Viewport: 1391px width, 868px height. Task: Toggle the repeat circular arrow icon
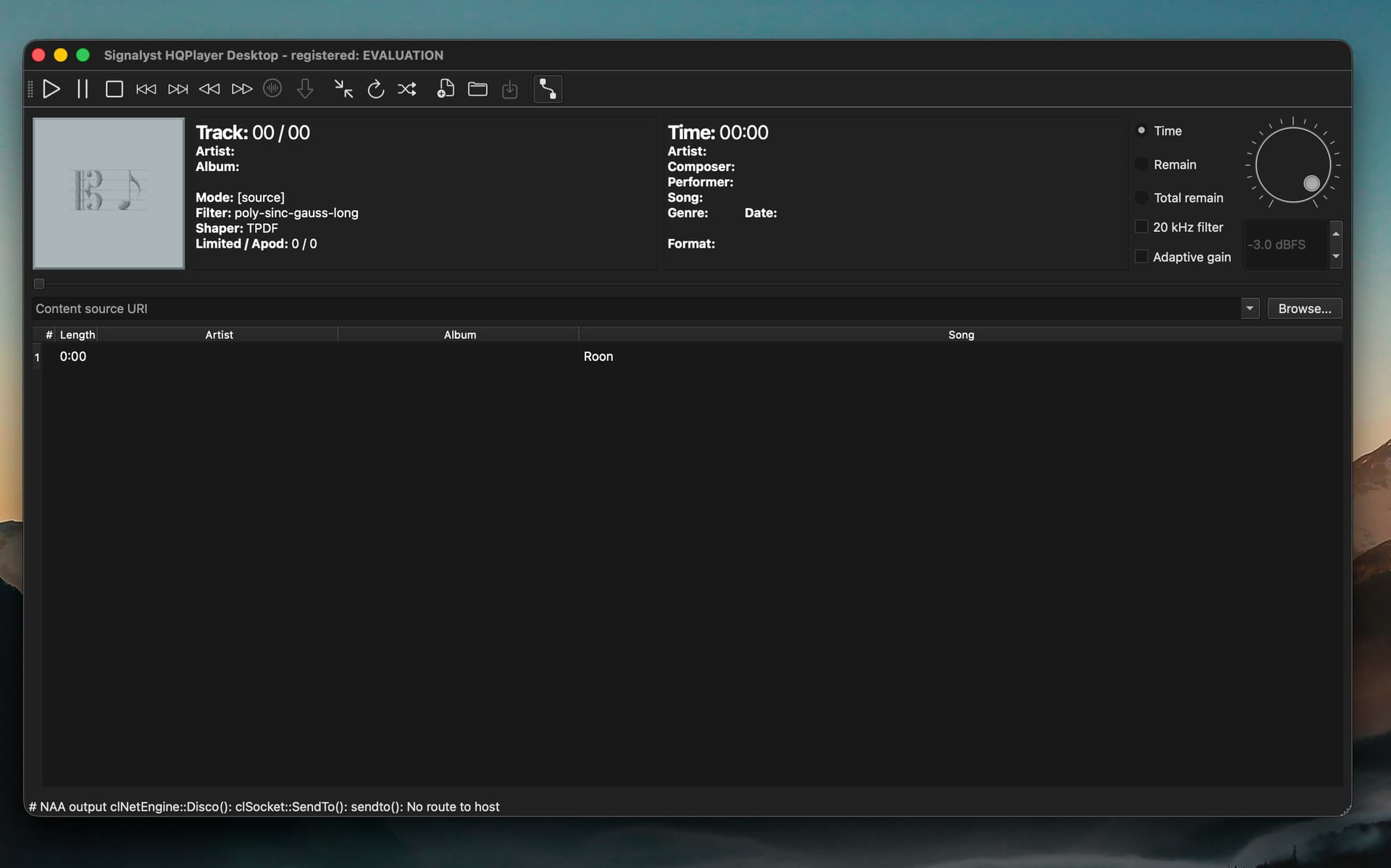(x=375, y=89)
